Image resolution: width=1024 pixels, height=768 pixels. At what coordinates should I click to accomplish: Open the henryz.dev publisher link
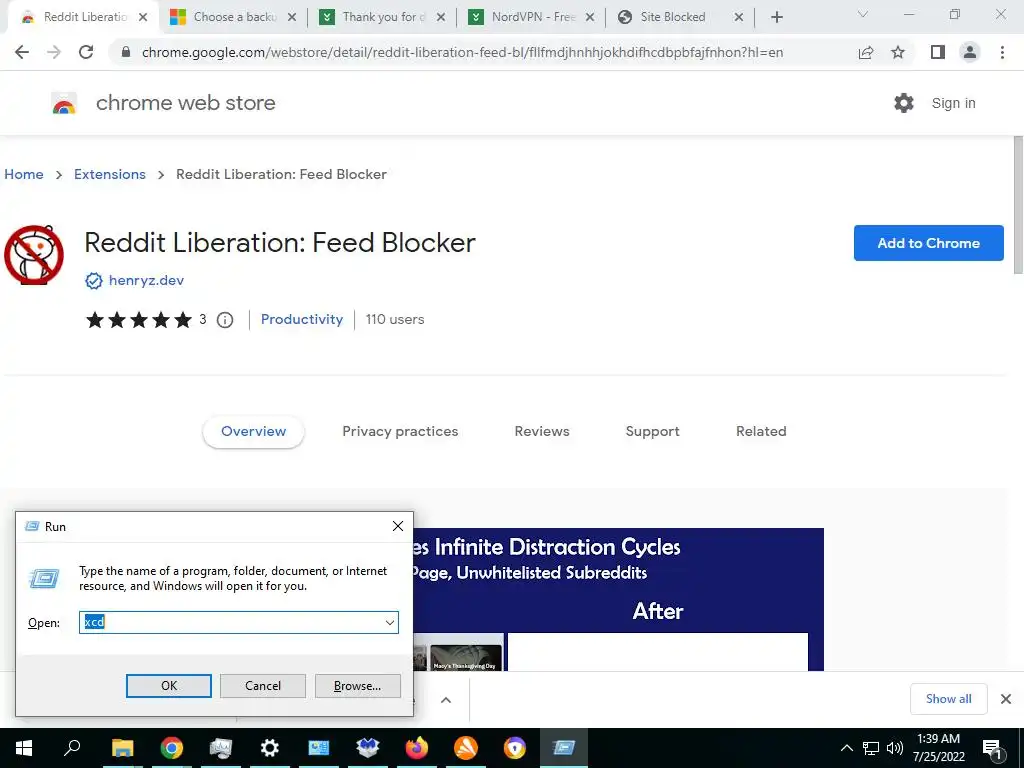click(x=146, y=280)
